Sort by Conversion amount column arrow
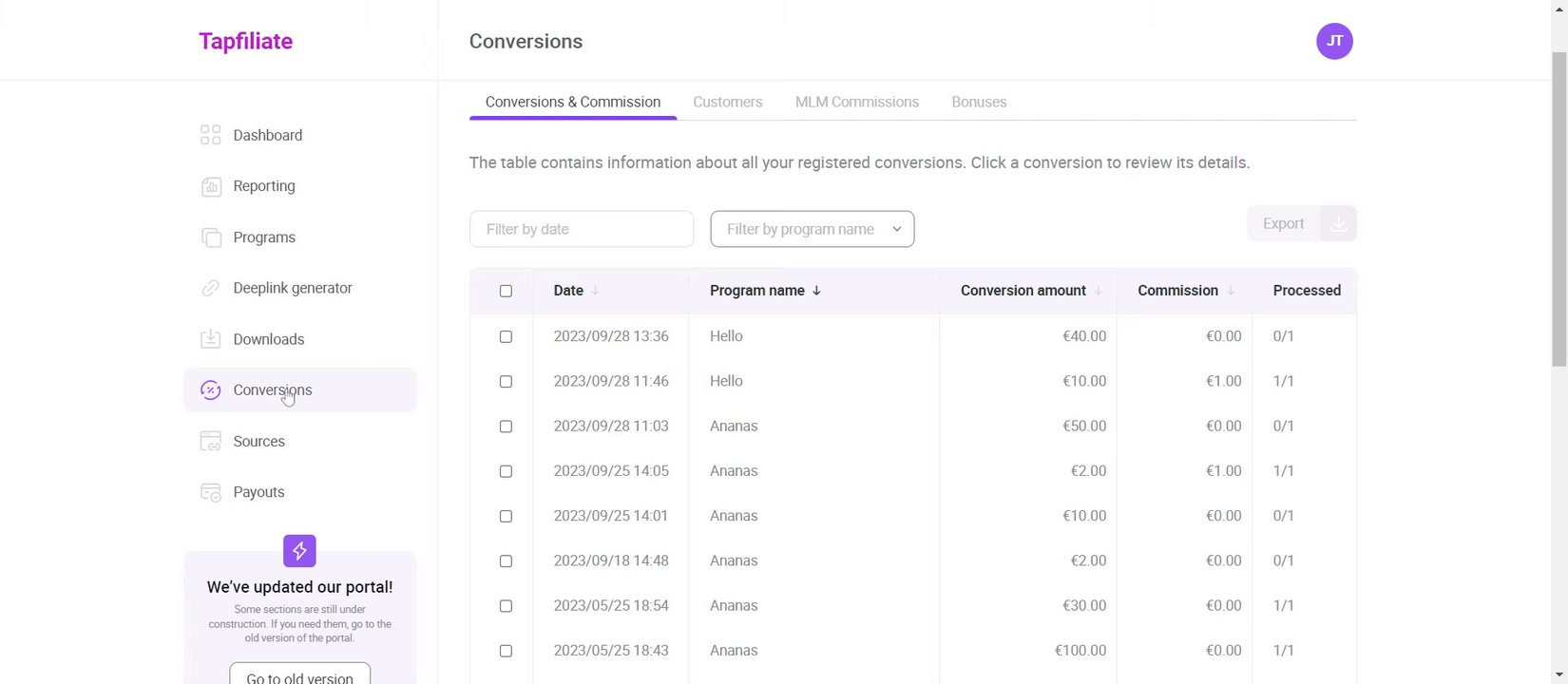 (1099, 291)
